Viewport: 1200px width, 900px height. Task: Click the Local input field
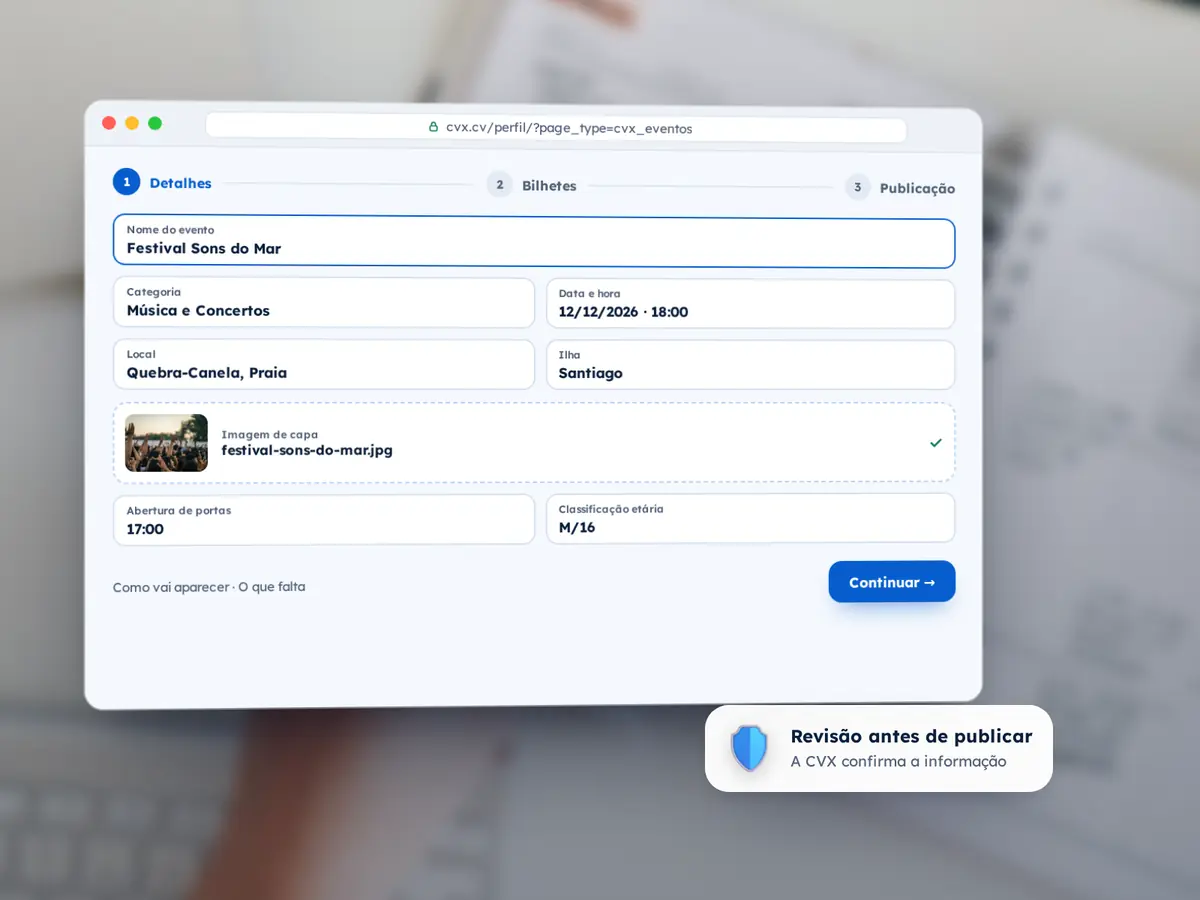click(324, 364)
